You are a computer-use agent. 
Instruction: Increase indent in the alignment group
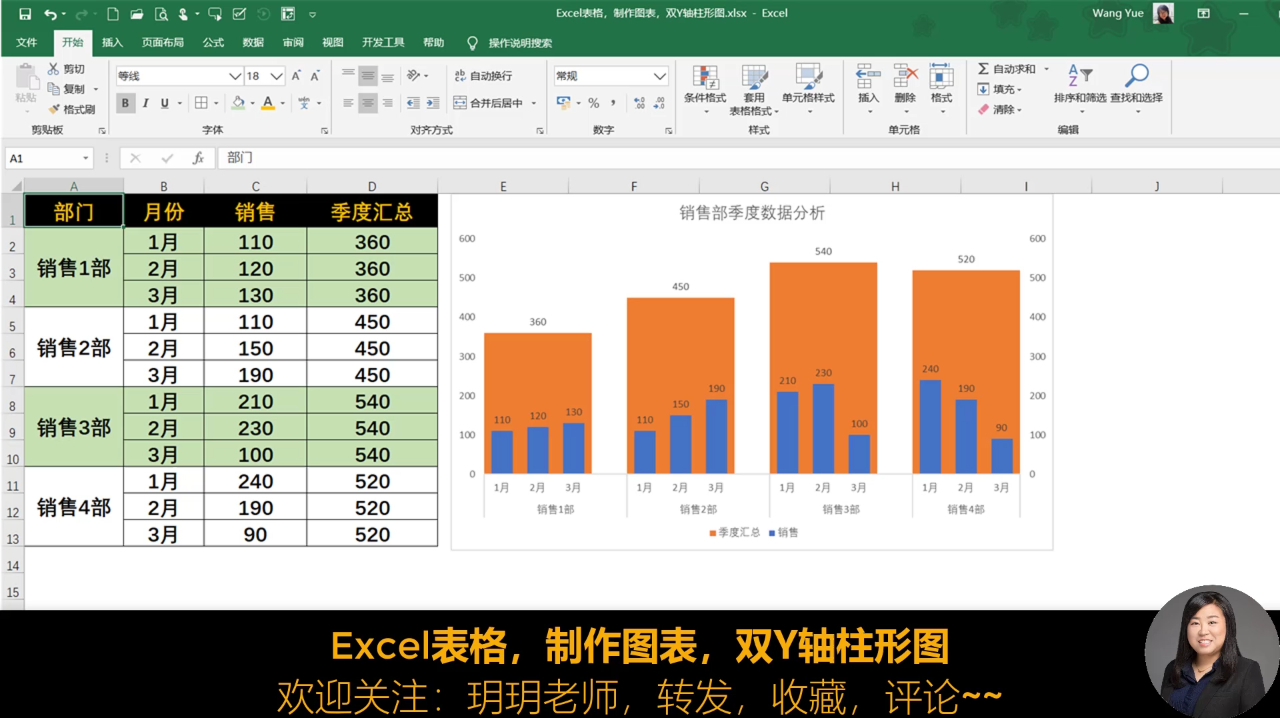431,103
